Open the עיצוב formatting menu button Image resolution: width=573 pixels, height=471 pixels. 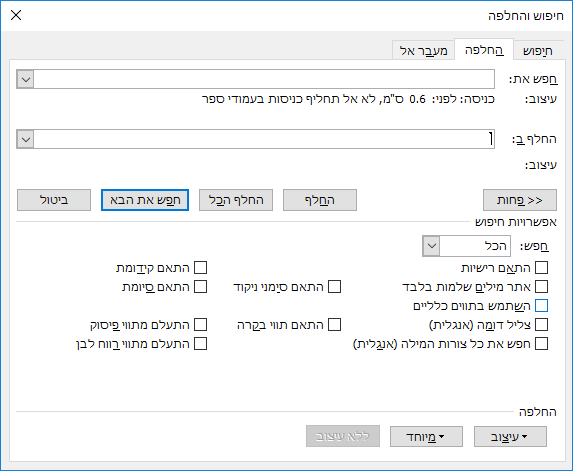pyautogui.click(x=510, y=436)
